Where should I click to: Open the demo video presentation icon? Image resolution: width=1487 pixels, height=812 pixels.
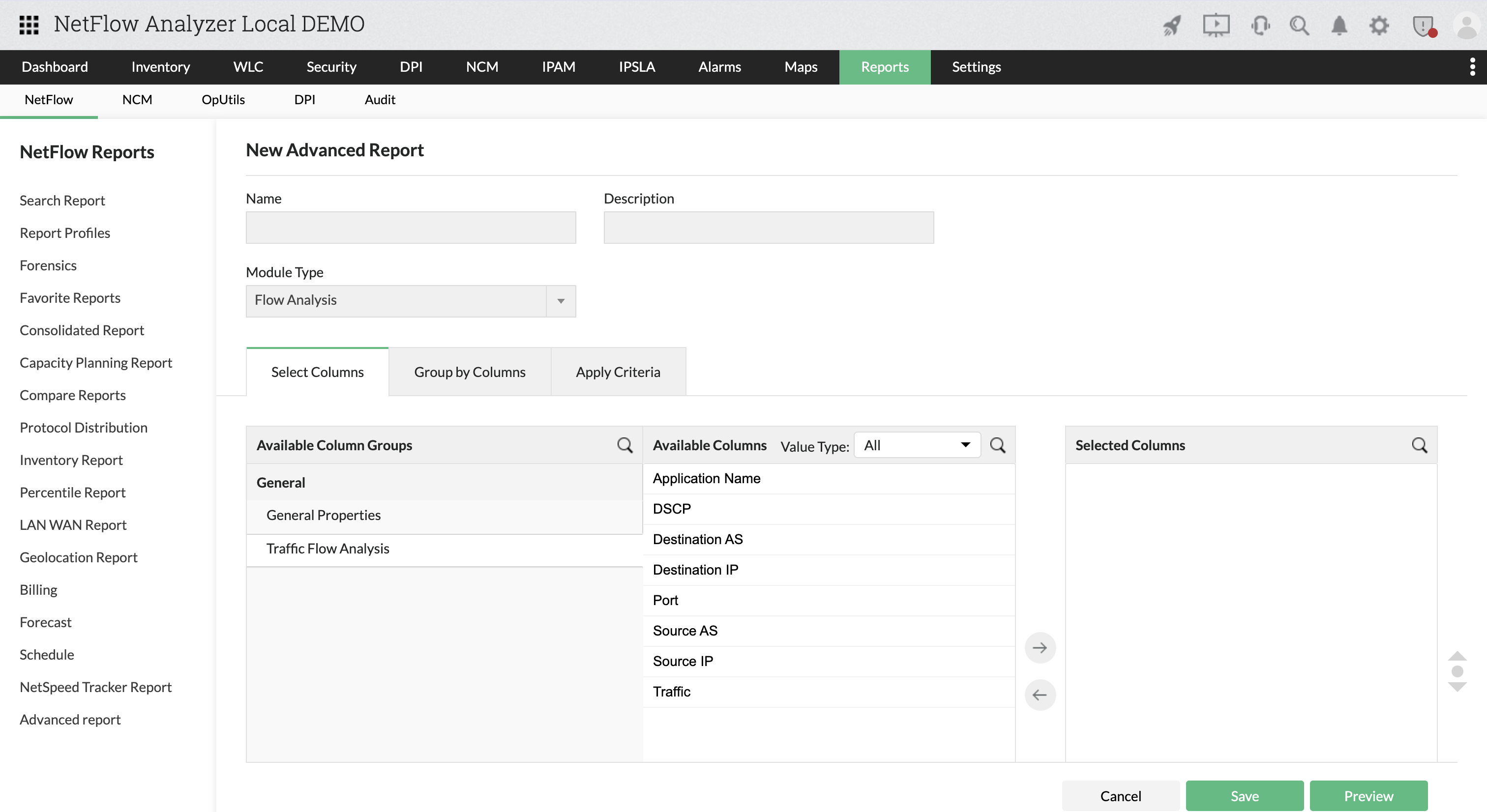pyautogui.click(x=1216, y=26)
